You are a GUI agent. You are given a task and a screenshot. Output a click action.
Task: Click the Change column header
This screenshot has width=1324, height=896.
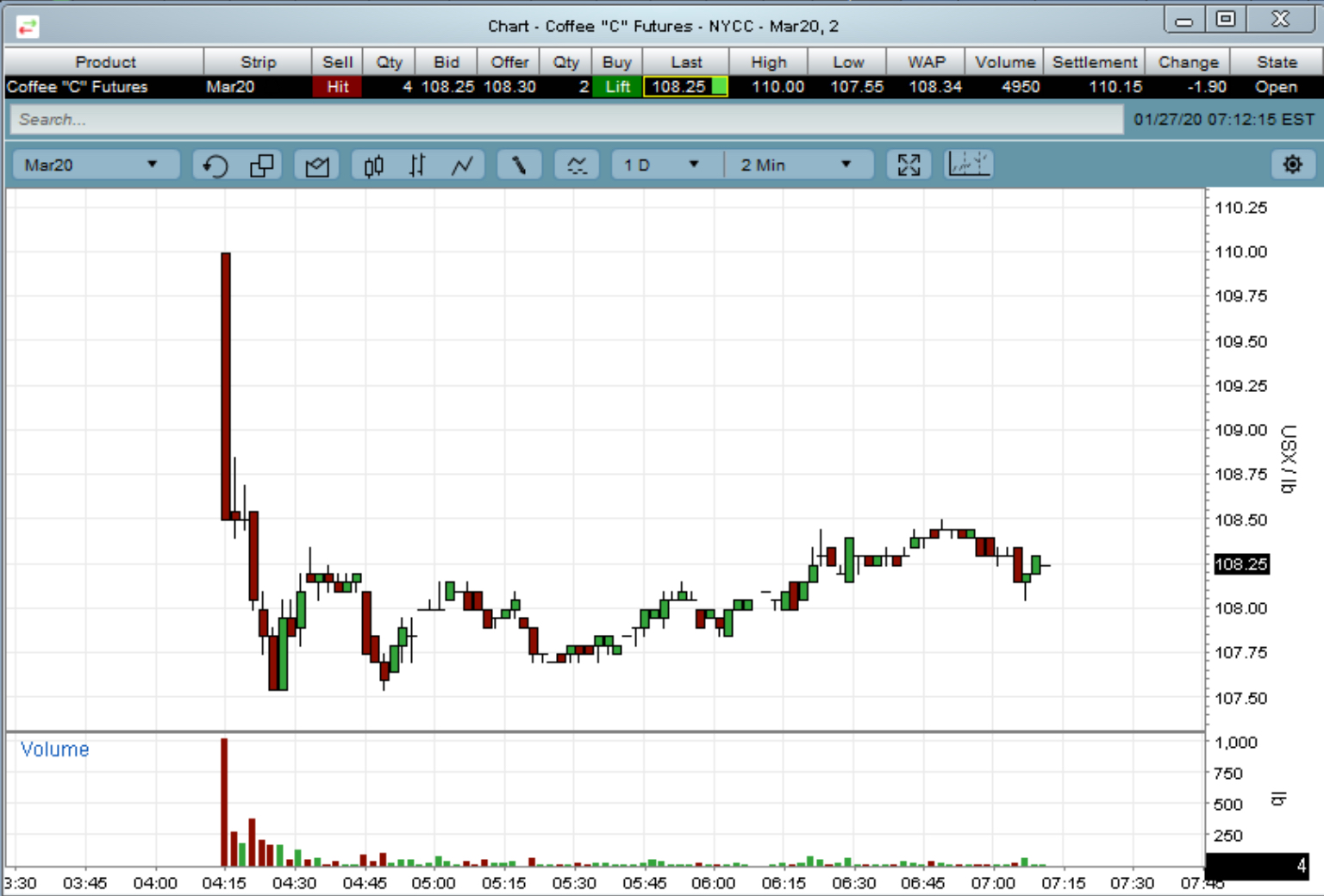pyautogui.click(x=1189, y=62)
